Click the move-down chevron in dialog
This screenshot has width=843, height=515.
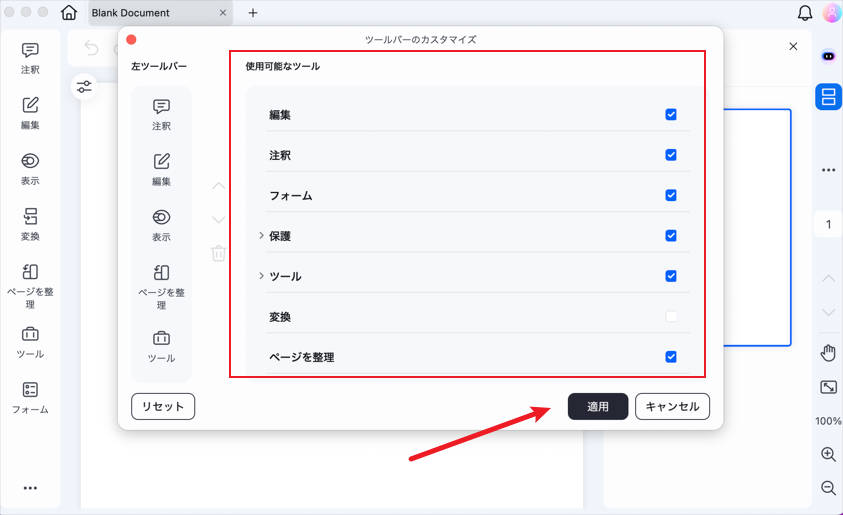(219, 220)
